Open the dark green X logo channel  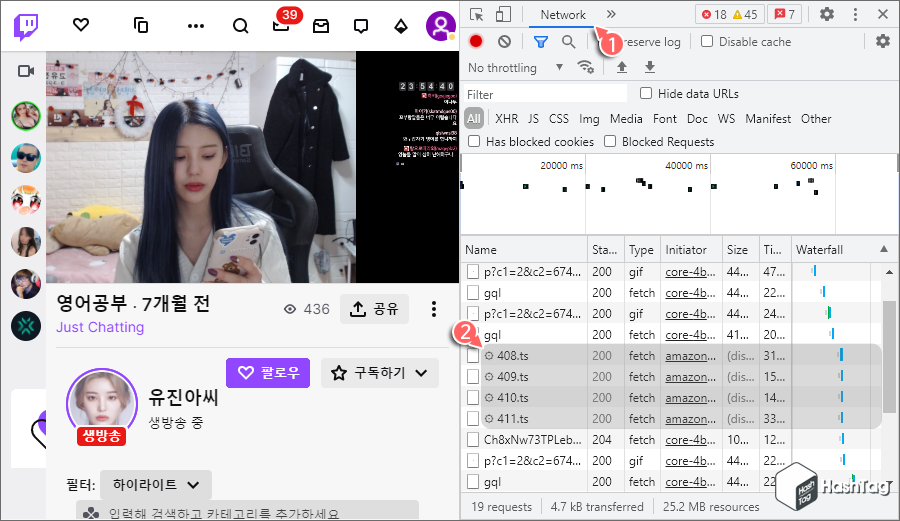(x=26, y=326)
